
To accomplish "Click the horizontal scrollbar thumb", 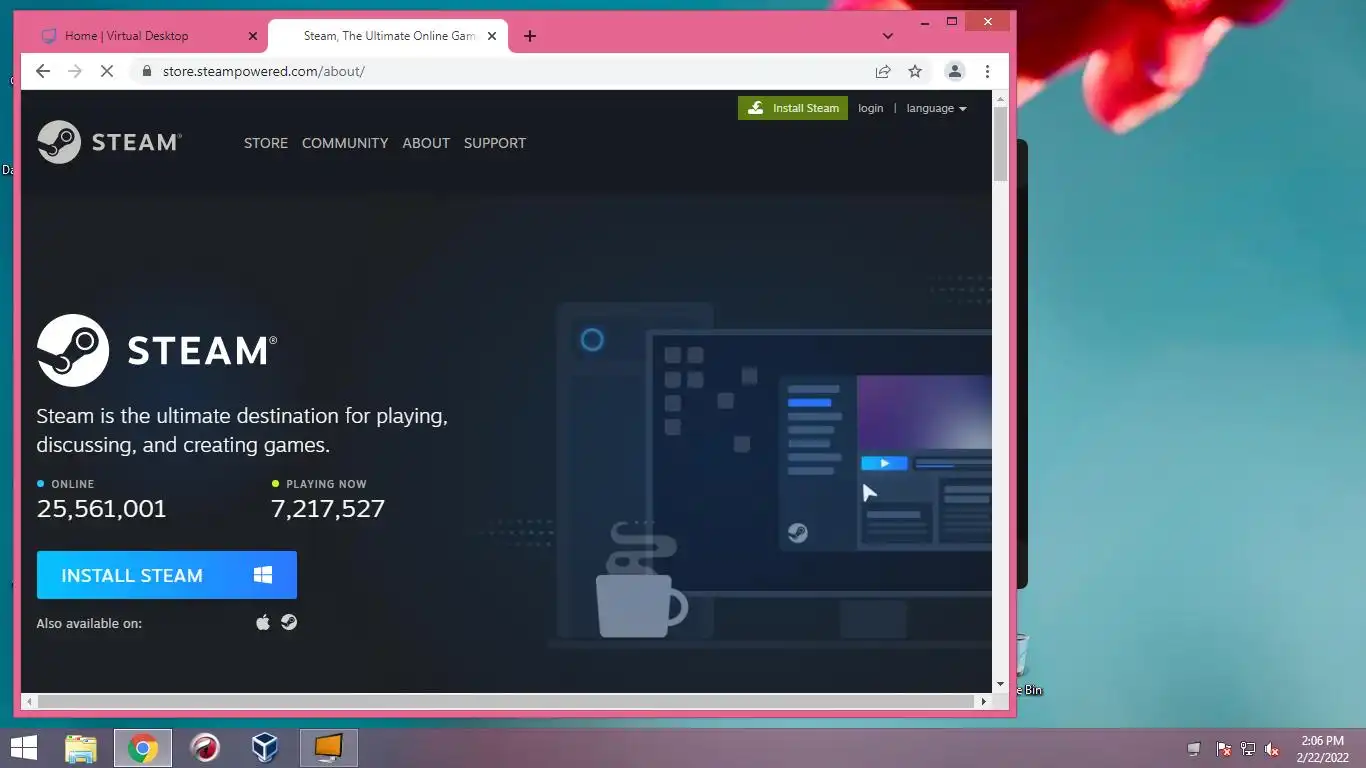I will click(x=505, y=702).
